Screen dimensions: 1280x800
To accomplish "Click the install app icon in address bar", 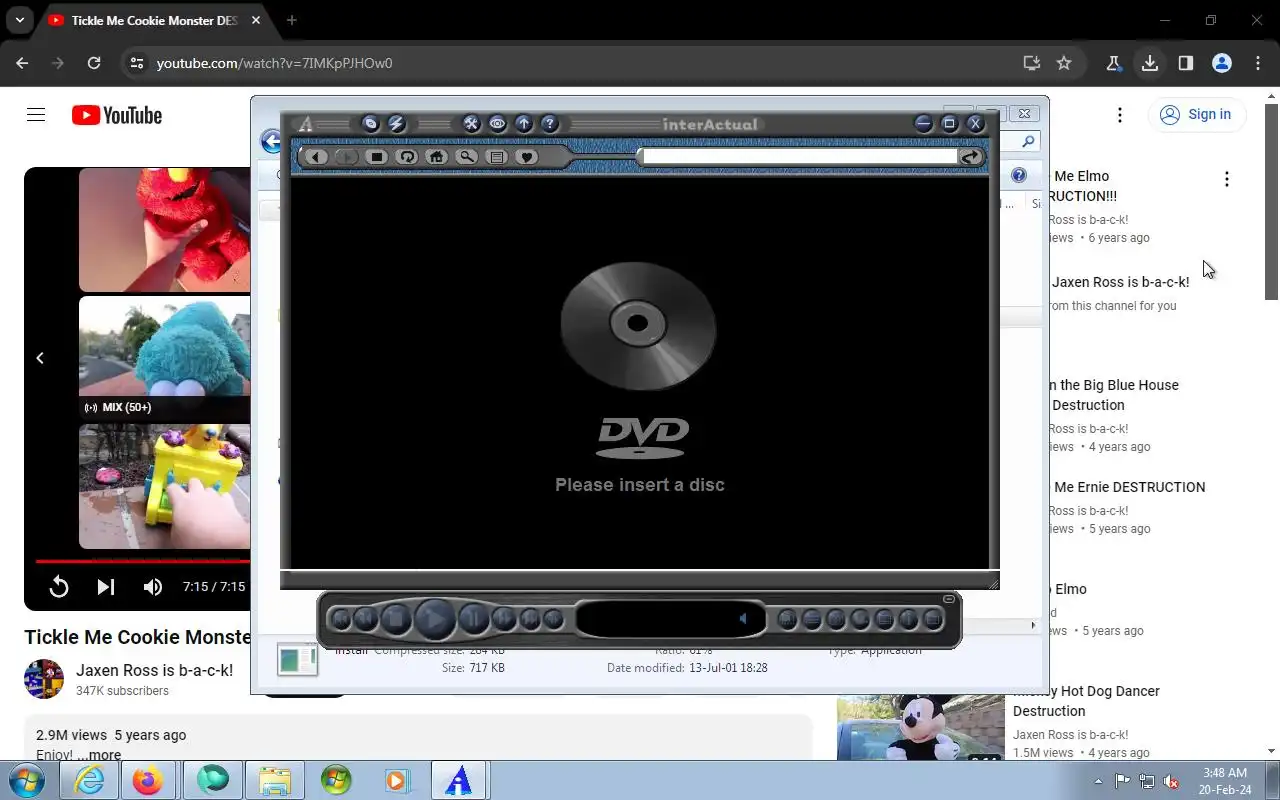I will [1032, 63].
